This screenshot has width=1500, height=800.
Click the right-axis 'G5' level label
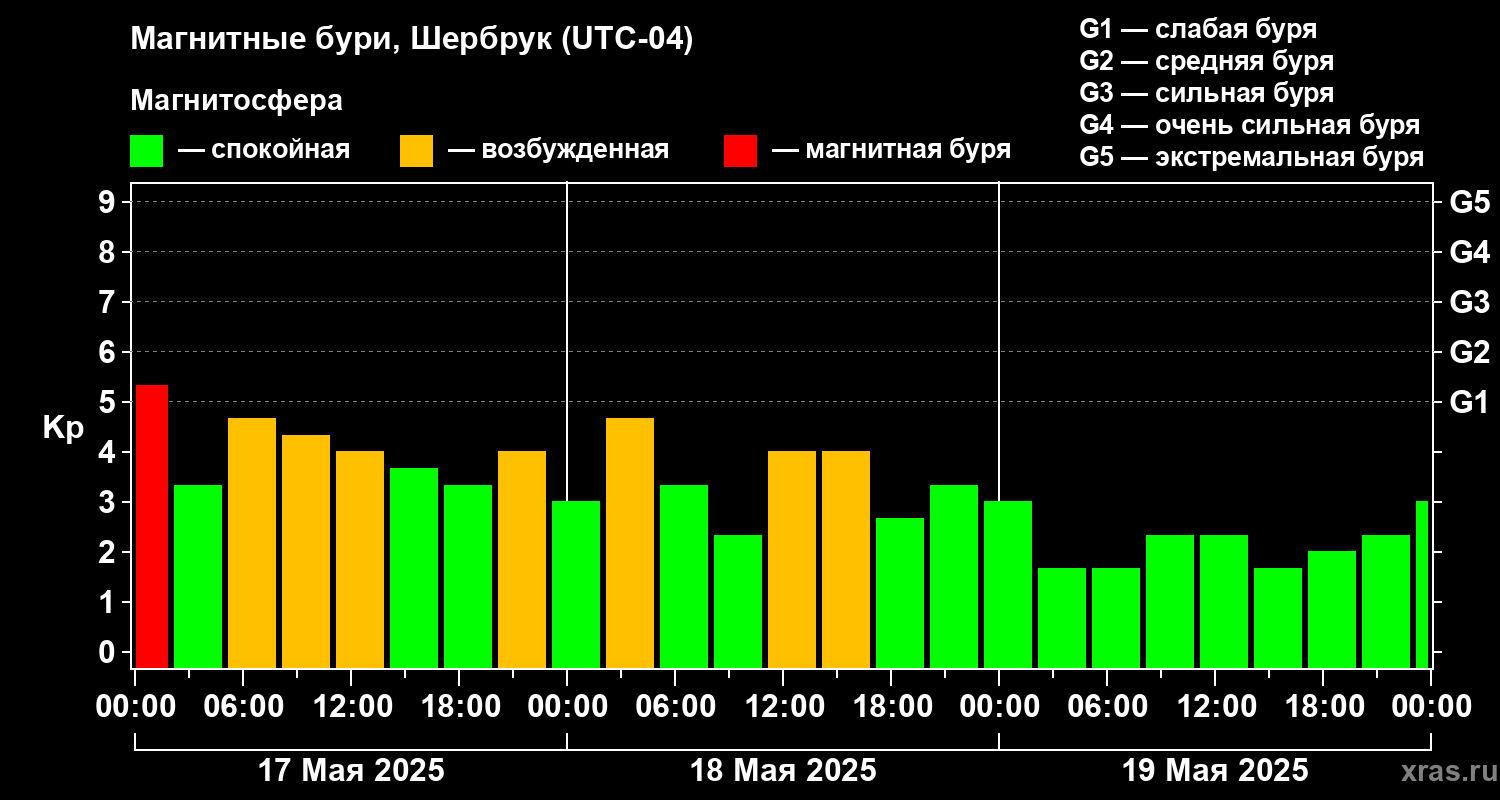click(x=1469, y=202)
